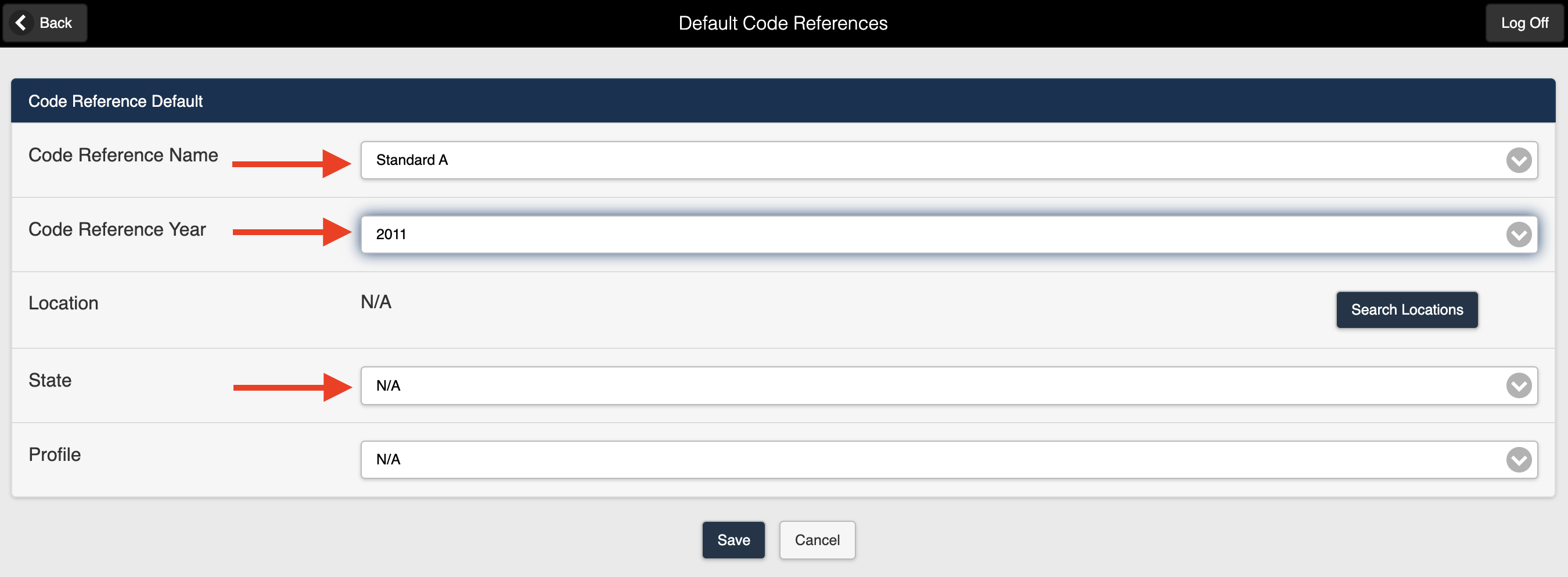
Task: Save the Code Reference Default settings
Action: coord(733,540)
